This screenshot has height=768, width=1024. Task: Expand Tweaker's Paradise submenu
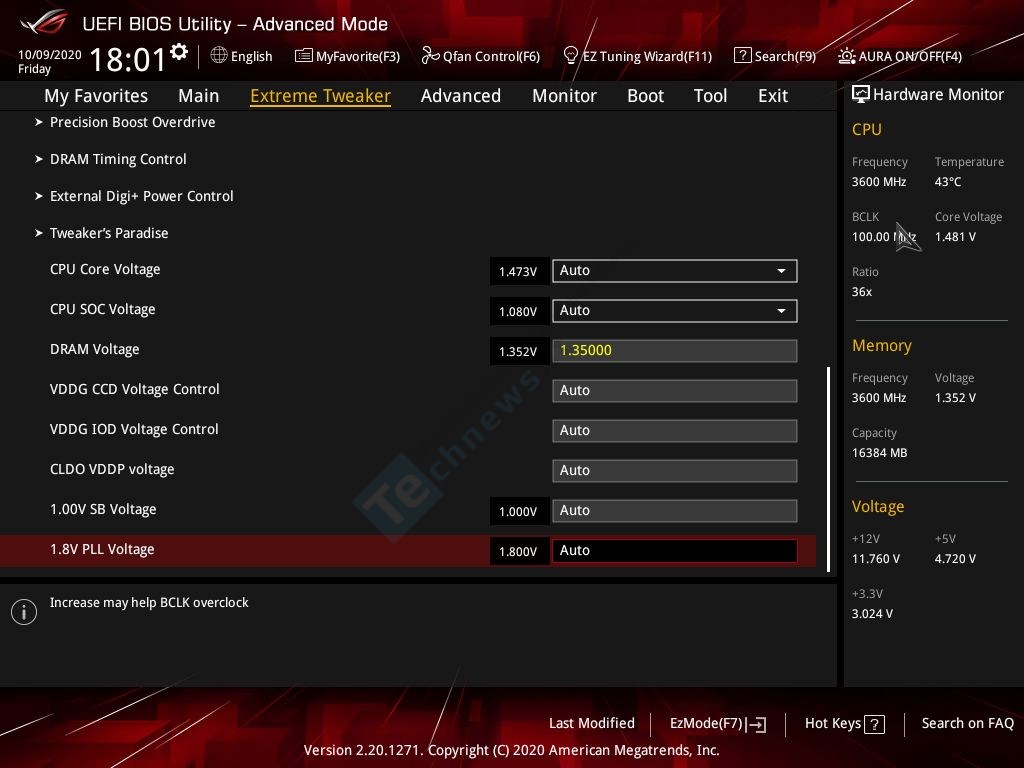pyautogui.click(x=109, y=233)
